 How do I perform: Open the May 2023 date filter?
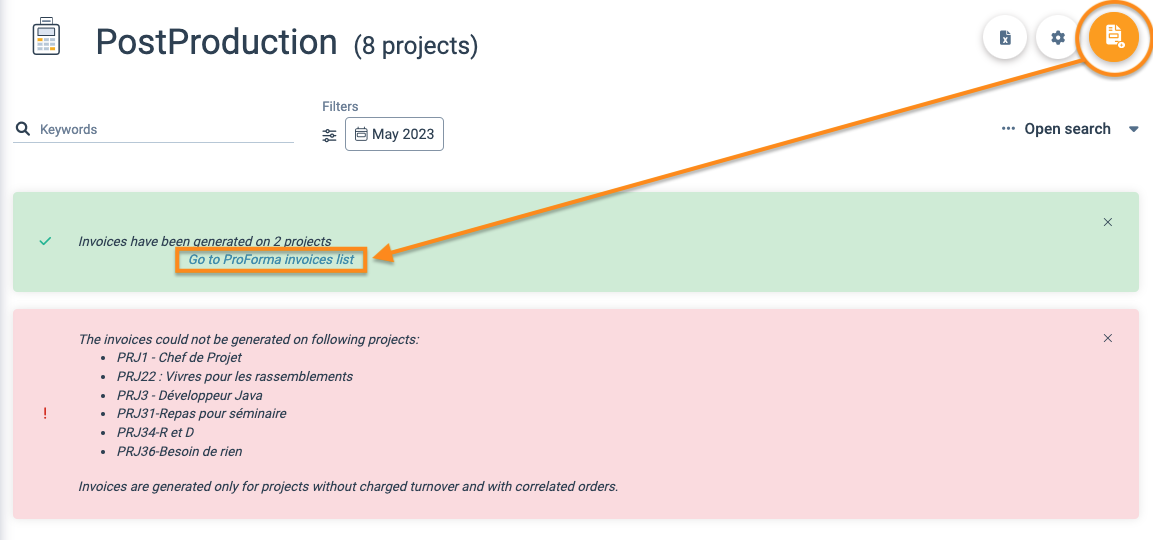394,134
